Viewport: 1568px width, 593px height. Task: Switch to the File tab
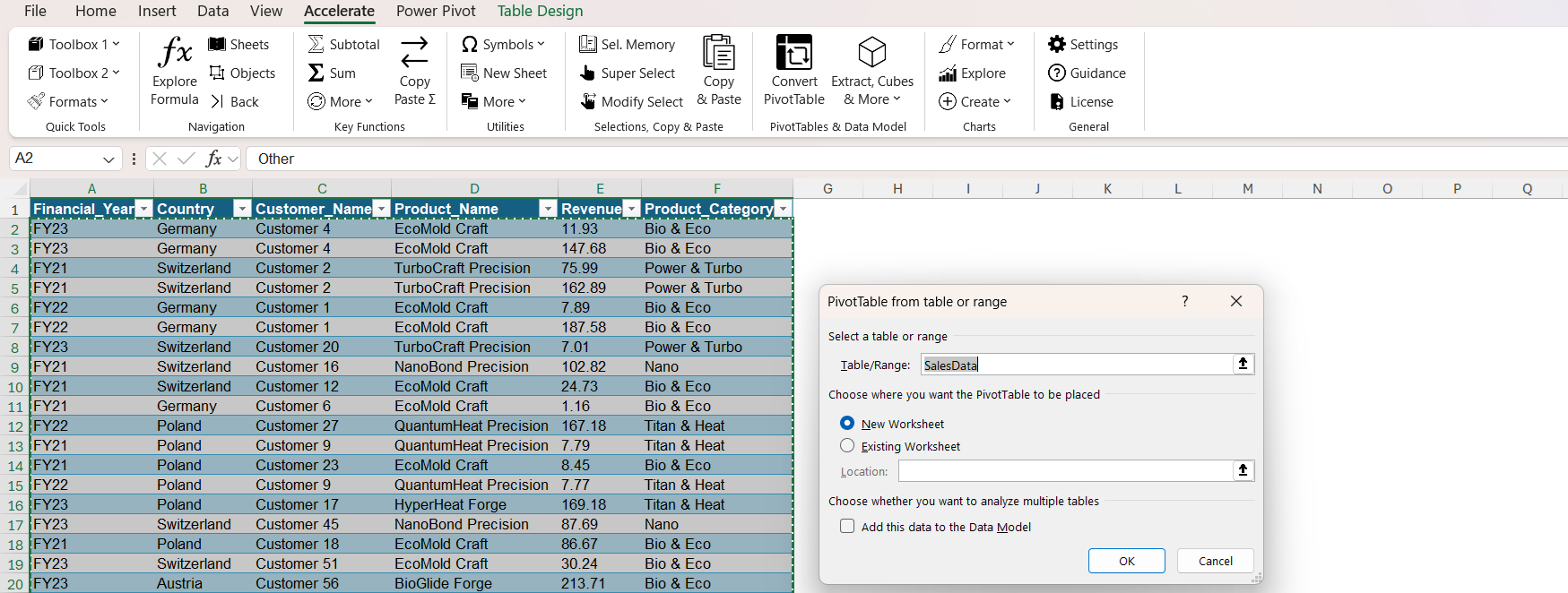(35, 11)
